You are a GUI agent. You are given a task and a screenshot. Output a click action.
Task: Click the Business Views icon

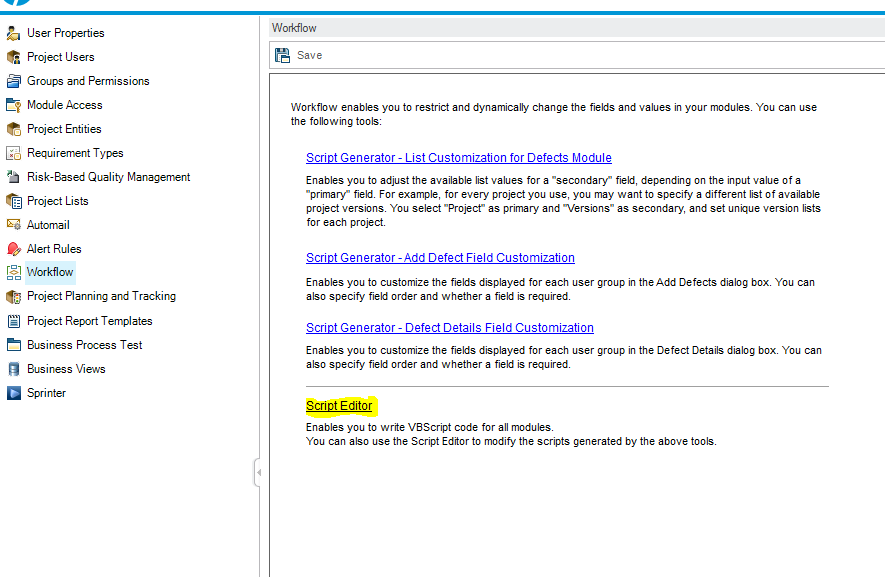point(14,369)
